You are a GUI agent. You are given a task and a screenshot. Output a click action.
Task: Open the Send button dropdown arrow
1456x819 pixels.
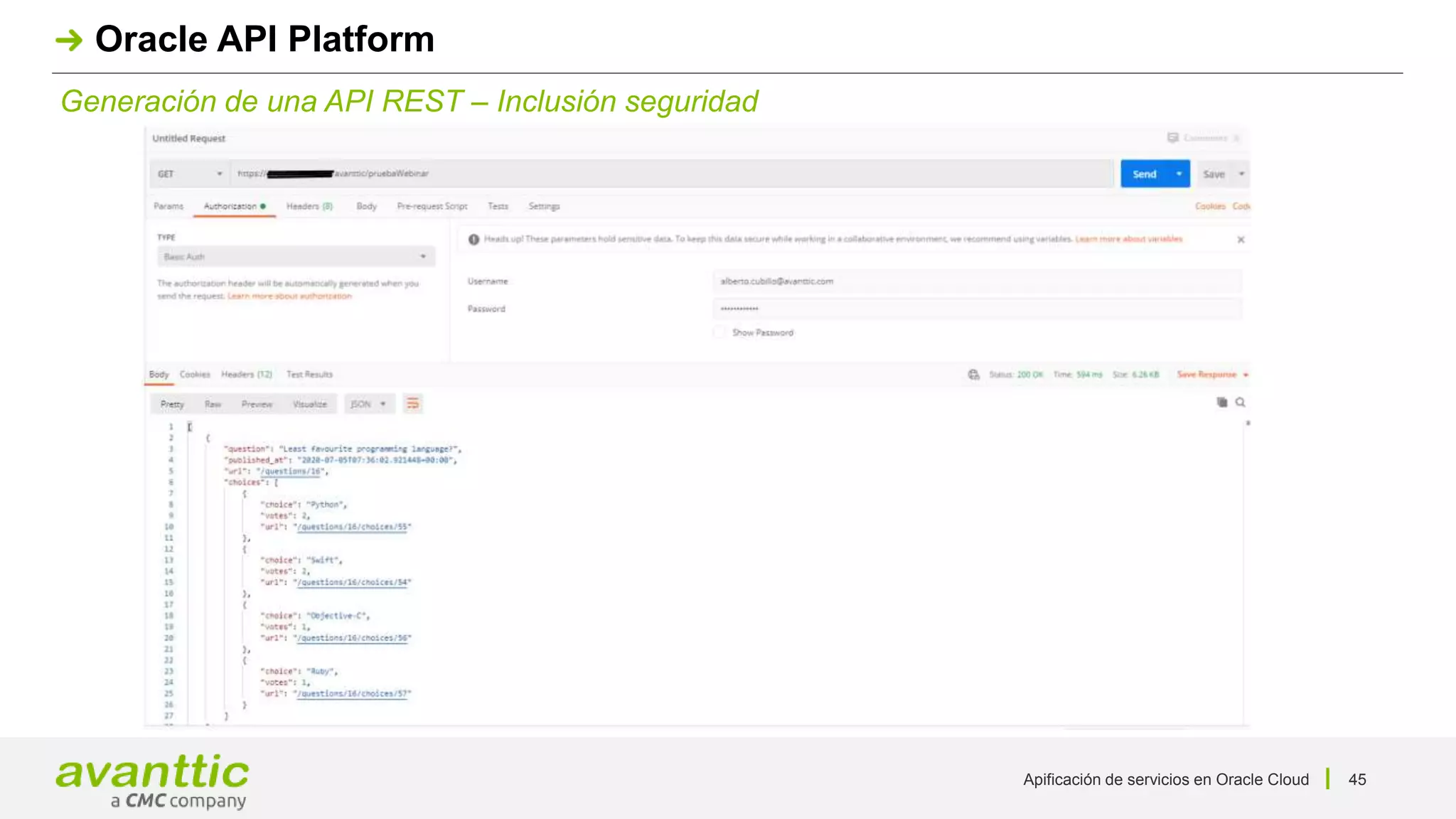[1179, 174]
